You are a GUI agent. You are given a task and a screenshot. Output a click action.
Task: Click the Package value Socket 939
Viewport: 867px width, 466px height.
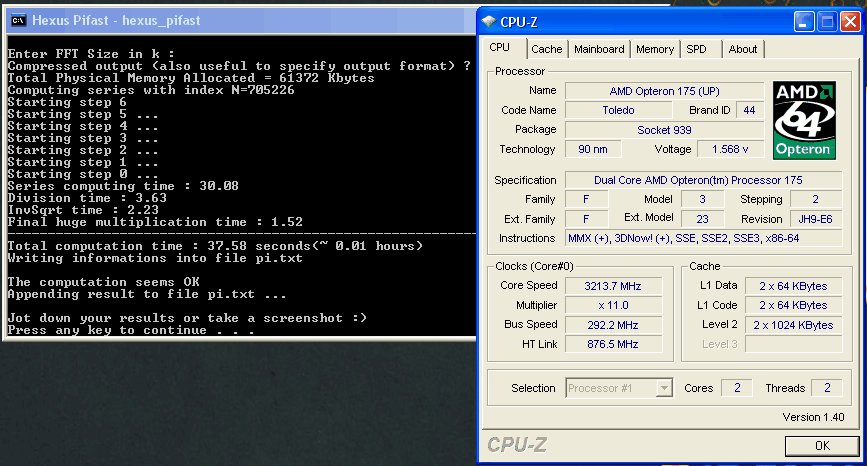(664, 130)
